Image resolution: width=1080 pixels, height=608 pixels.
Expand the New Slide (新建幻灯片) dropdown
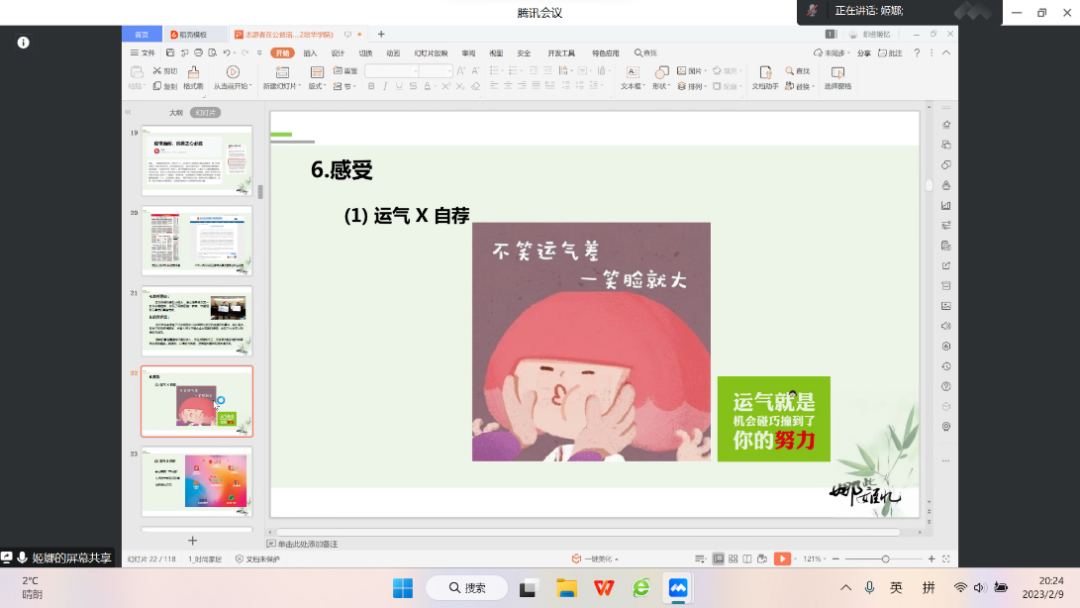281,87
